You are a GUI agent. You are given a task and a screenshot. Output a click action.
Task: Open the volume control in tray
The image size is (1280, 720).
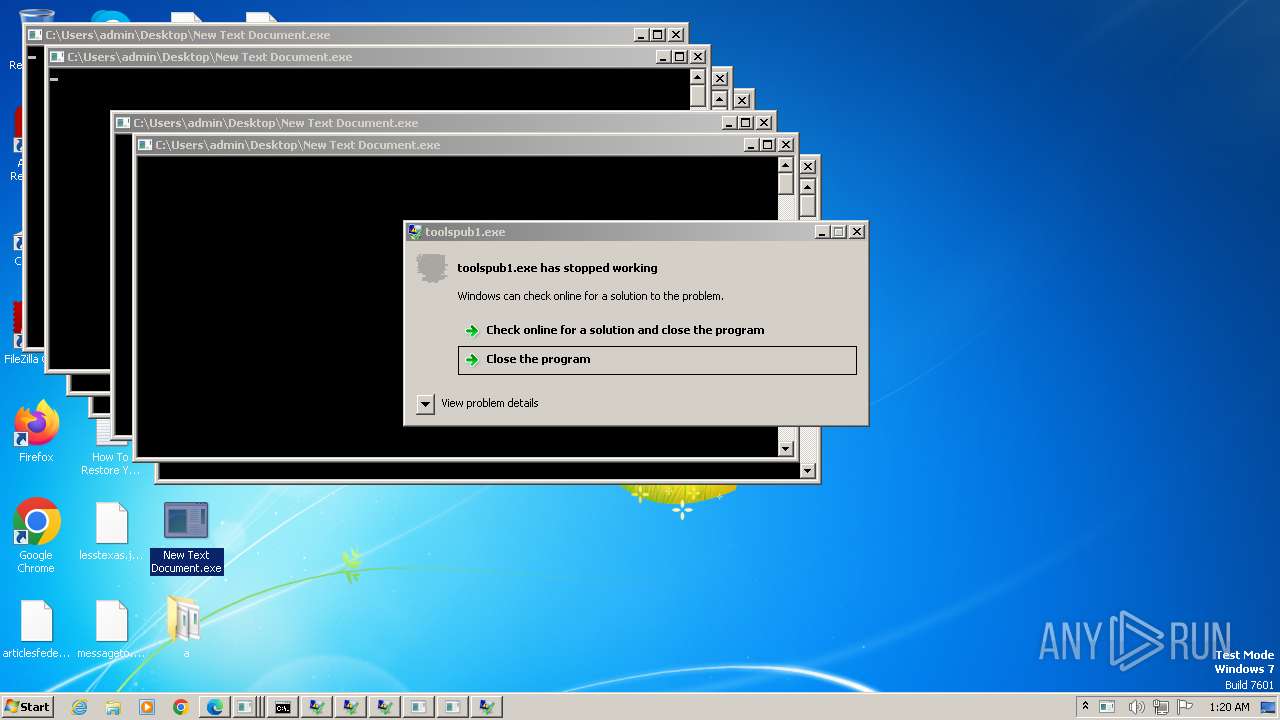[x=1137, y=707]
